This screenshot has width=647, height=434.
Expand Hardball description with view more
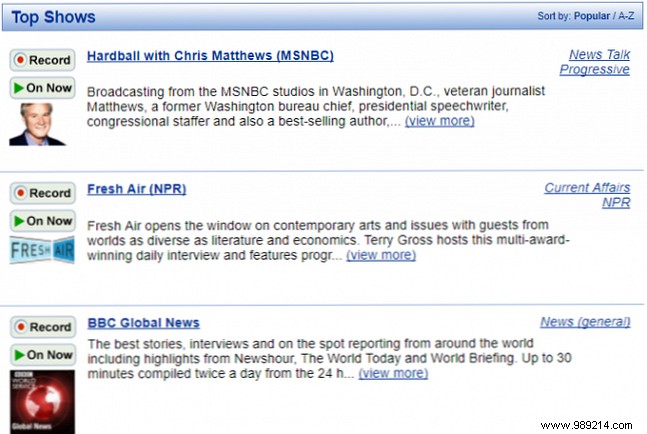(439, 121)
